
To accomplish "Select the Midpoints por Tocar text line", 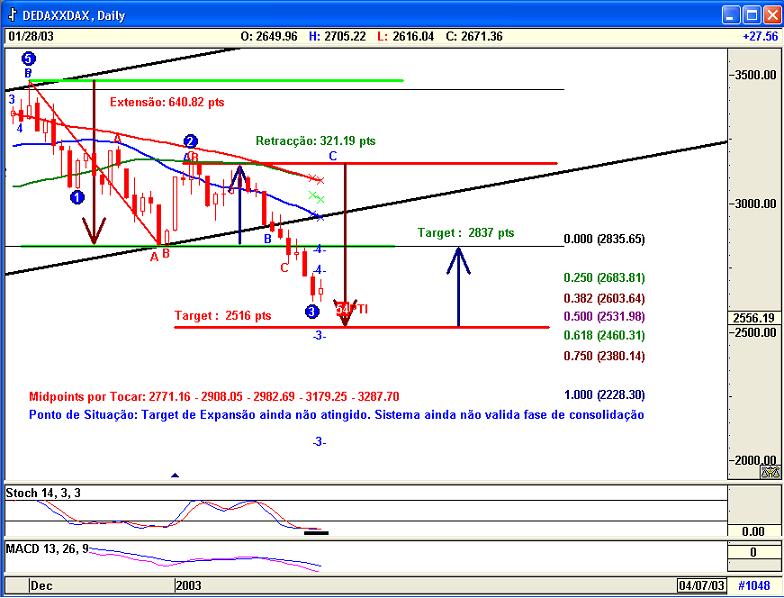I will (214, 397).
